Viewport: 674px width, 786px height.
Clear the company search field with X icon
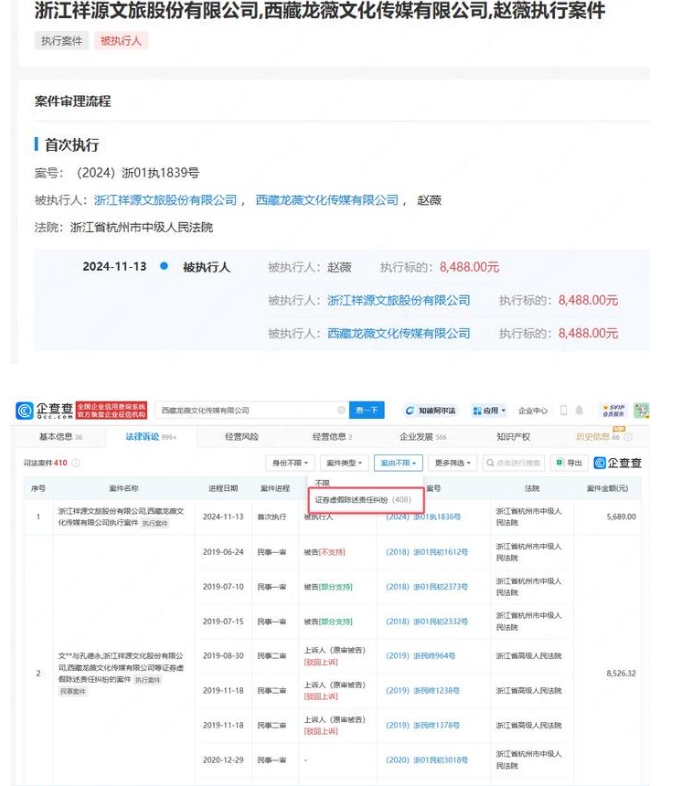pyautogui.click(x=341, y=410)
